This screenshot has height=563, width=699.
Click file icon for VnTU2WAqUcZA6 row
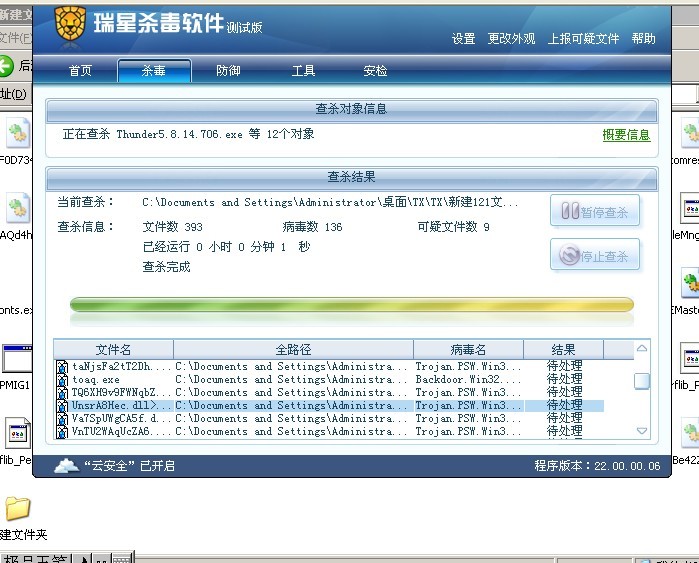62,431
